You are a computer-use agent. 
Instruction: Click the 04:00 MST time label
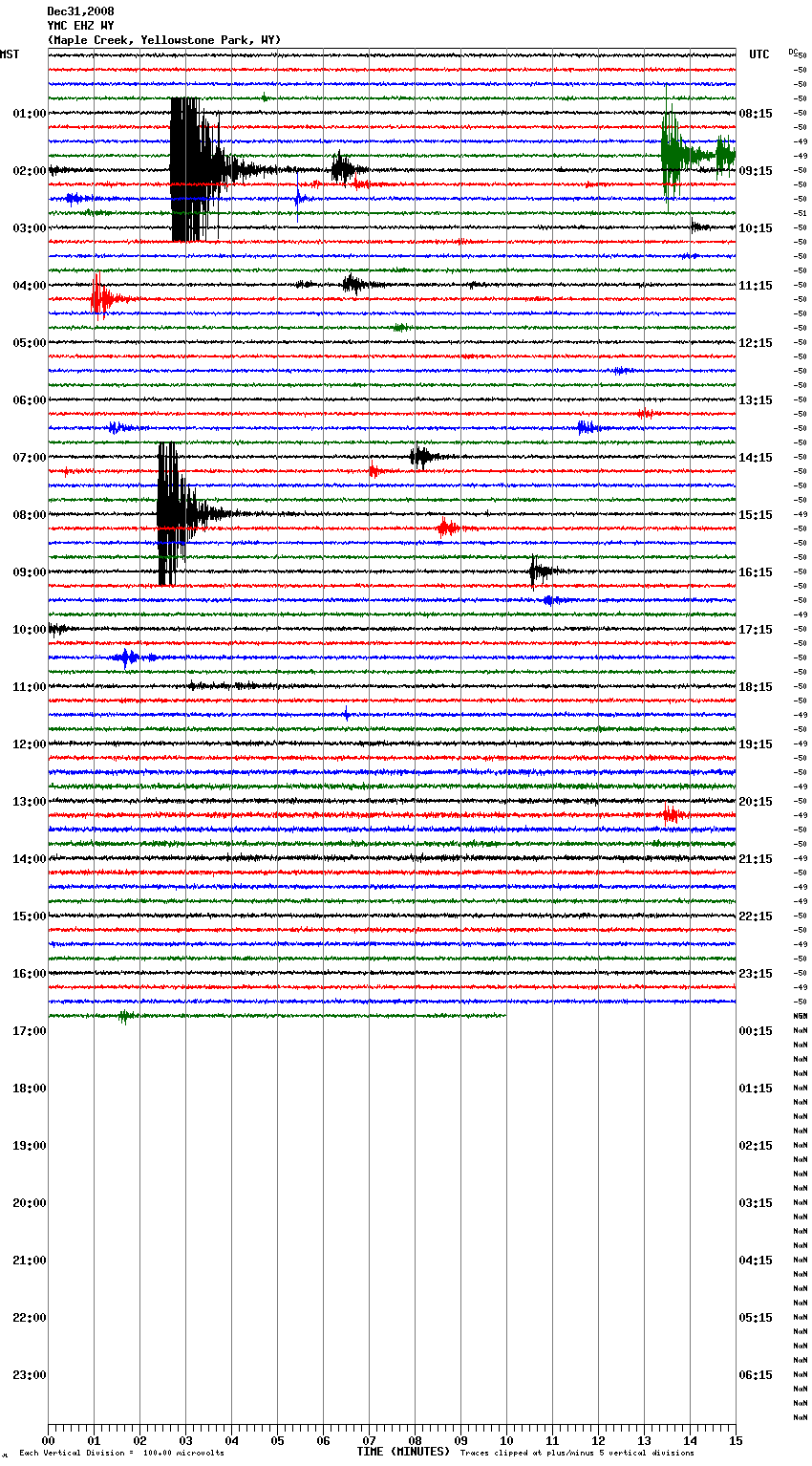click(29, 286)
